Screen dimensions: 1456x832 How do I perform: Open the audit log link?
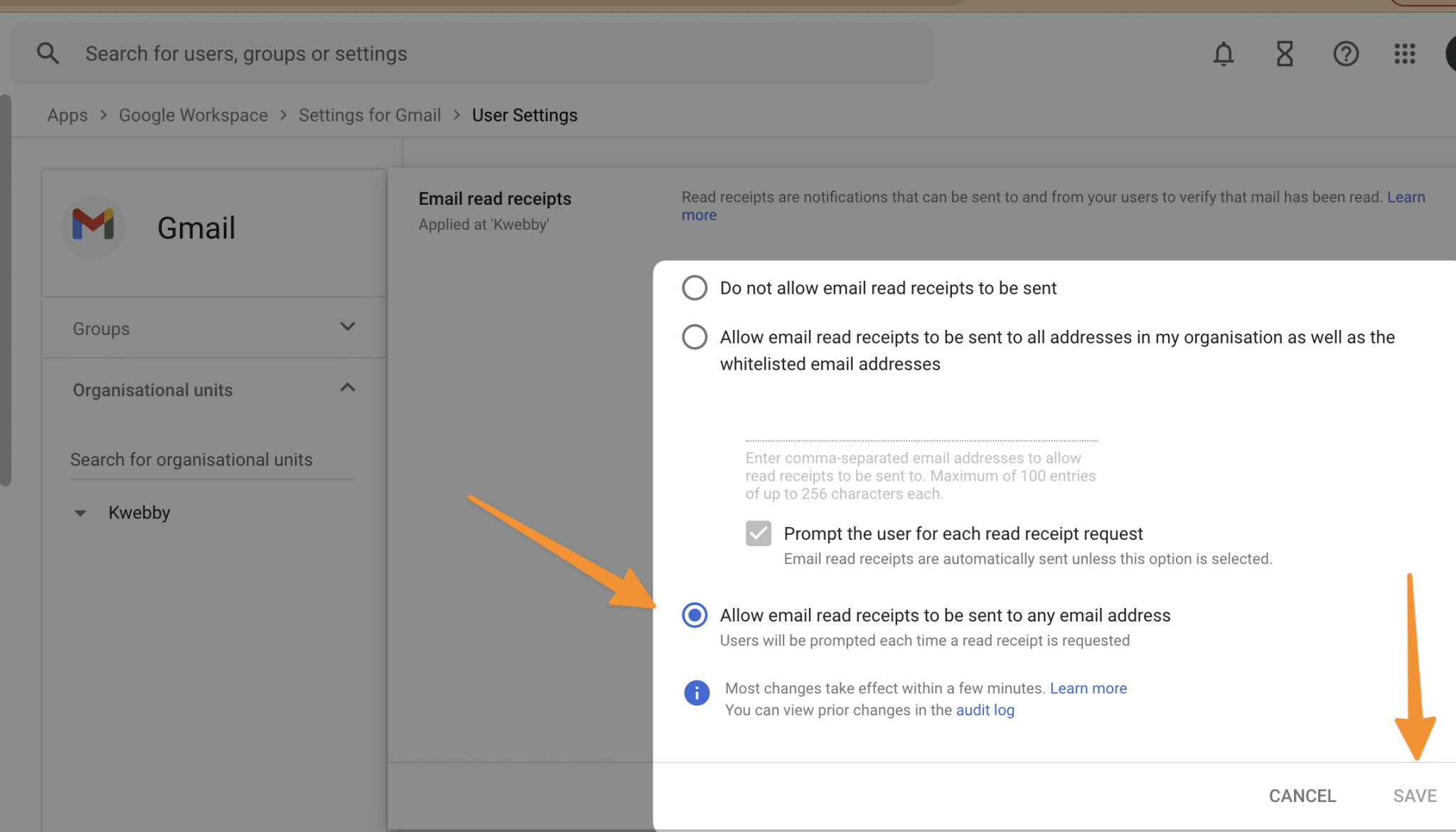(x=985, y=710)
